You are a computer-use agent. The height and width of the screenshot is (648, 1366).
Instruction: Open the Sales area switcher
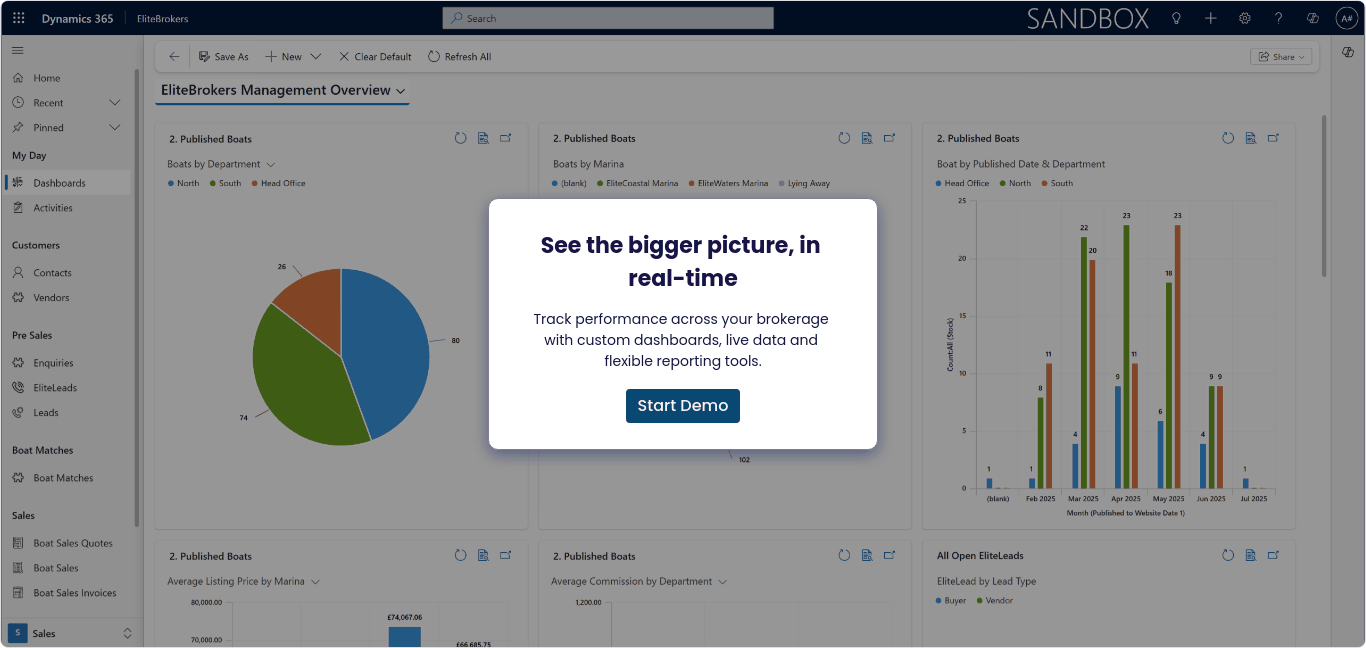tap(70, 633)
